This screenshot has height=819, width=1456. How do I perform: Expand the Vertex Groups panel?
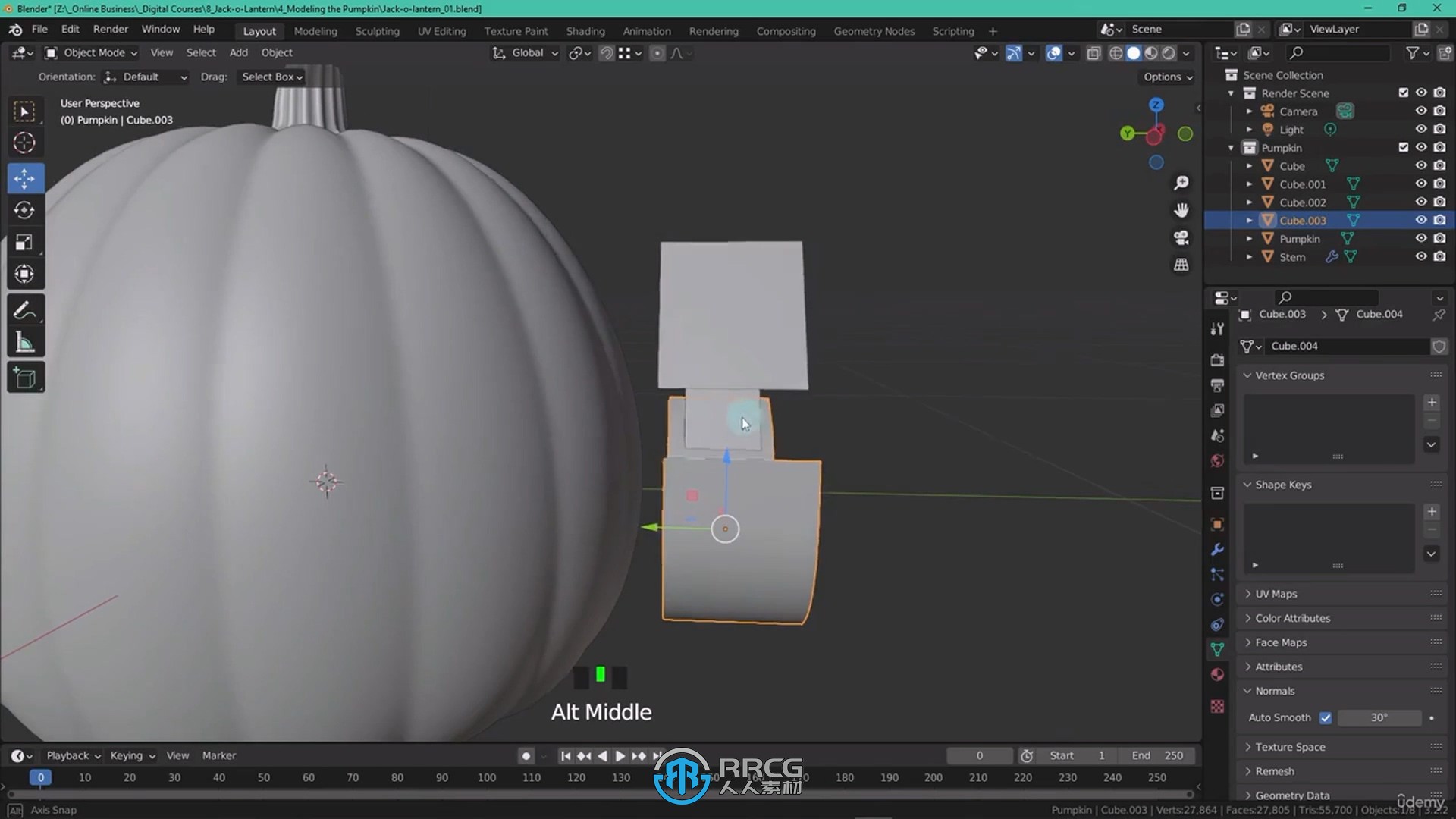1248,375
